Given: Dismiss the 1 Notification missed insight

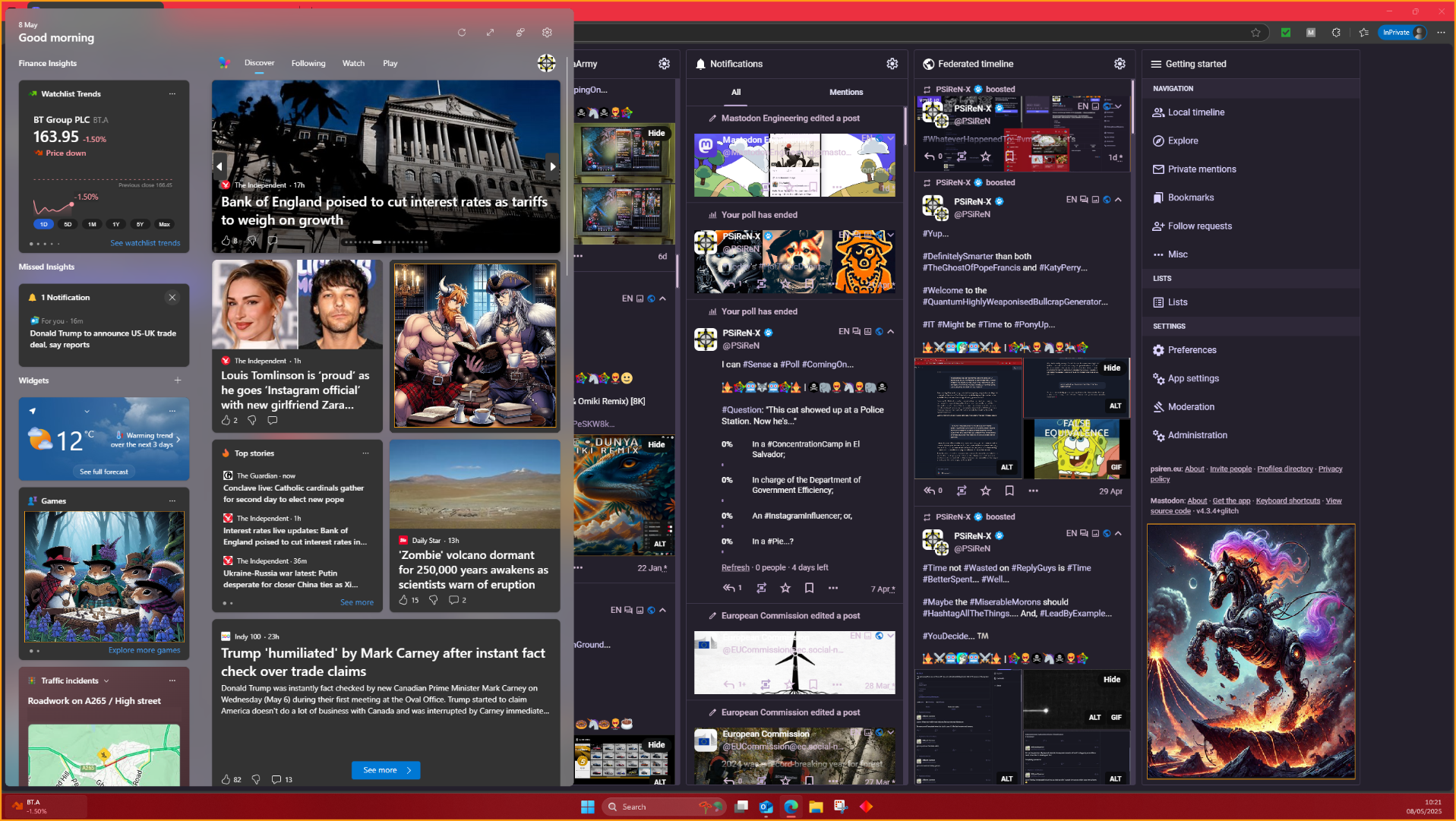Looking at the screenshot, I should point(172,298).
